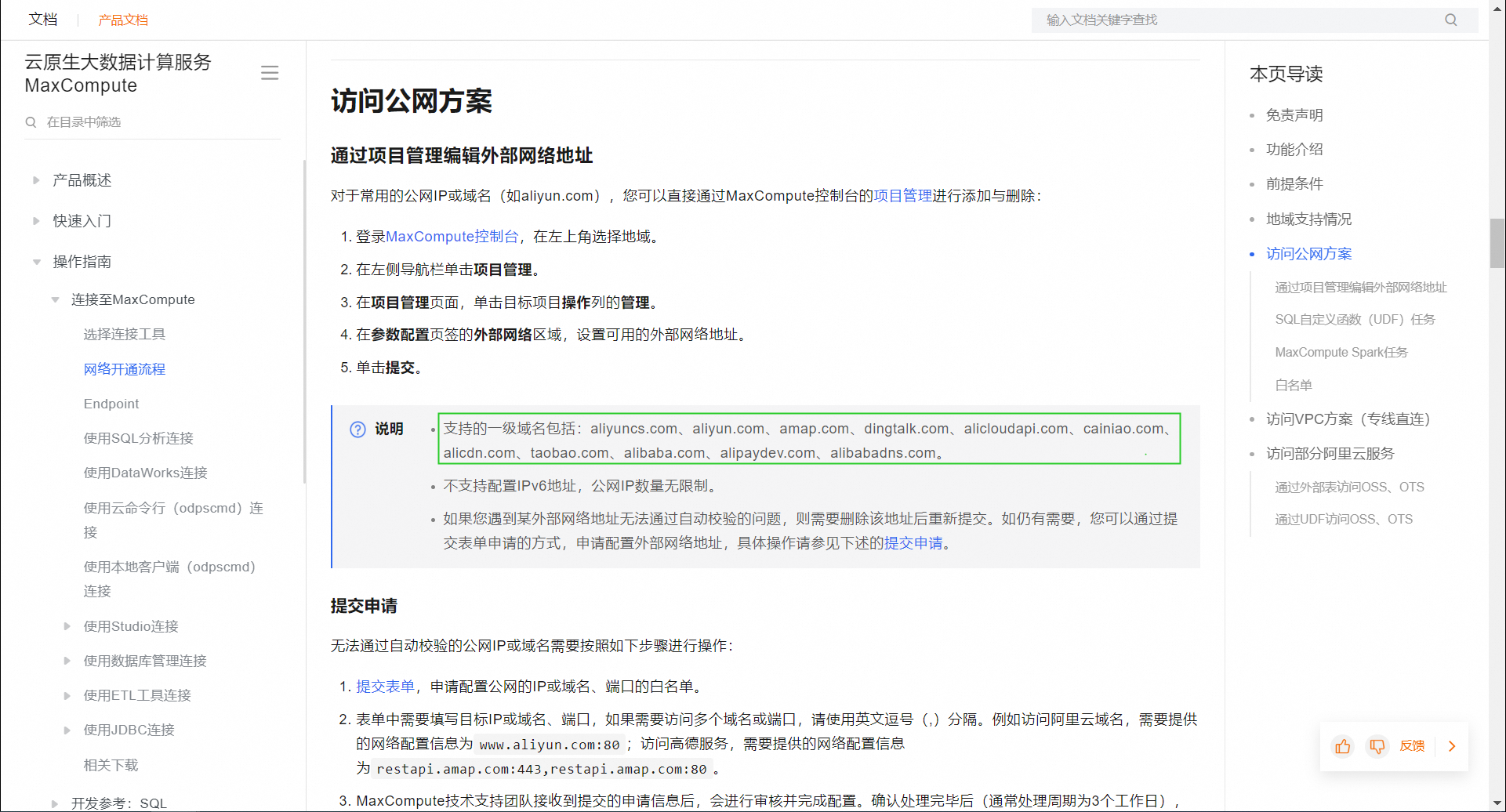This screenshot has height=812, width=1506.
Task: Jump to 地域支持情况 in page guide
Action: [1308, 219]
